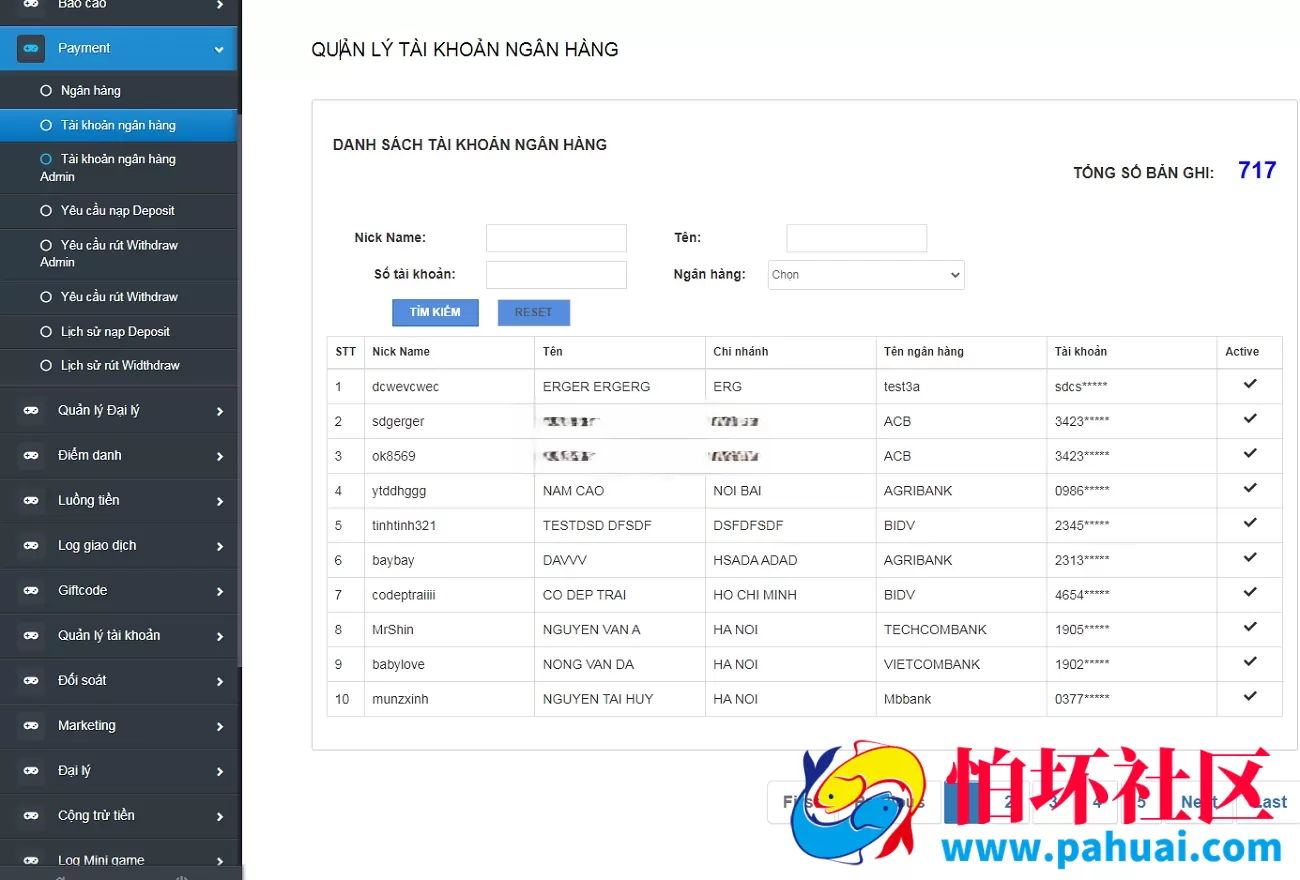This screenshot has width=1300, height=880.
Task: Click the gamepad icon beside Log giao dịch
Action: (31, 546)
